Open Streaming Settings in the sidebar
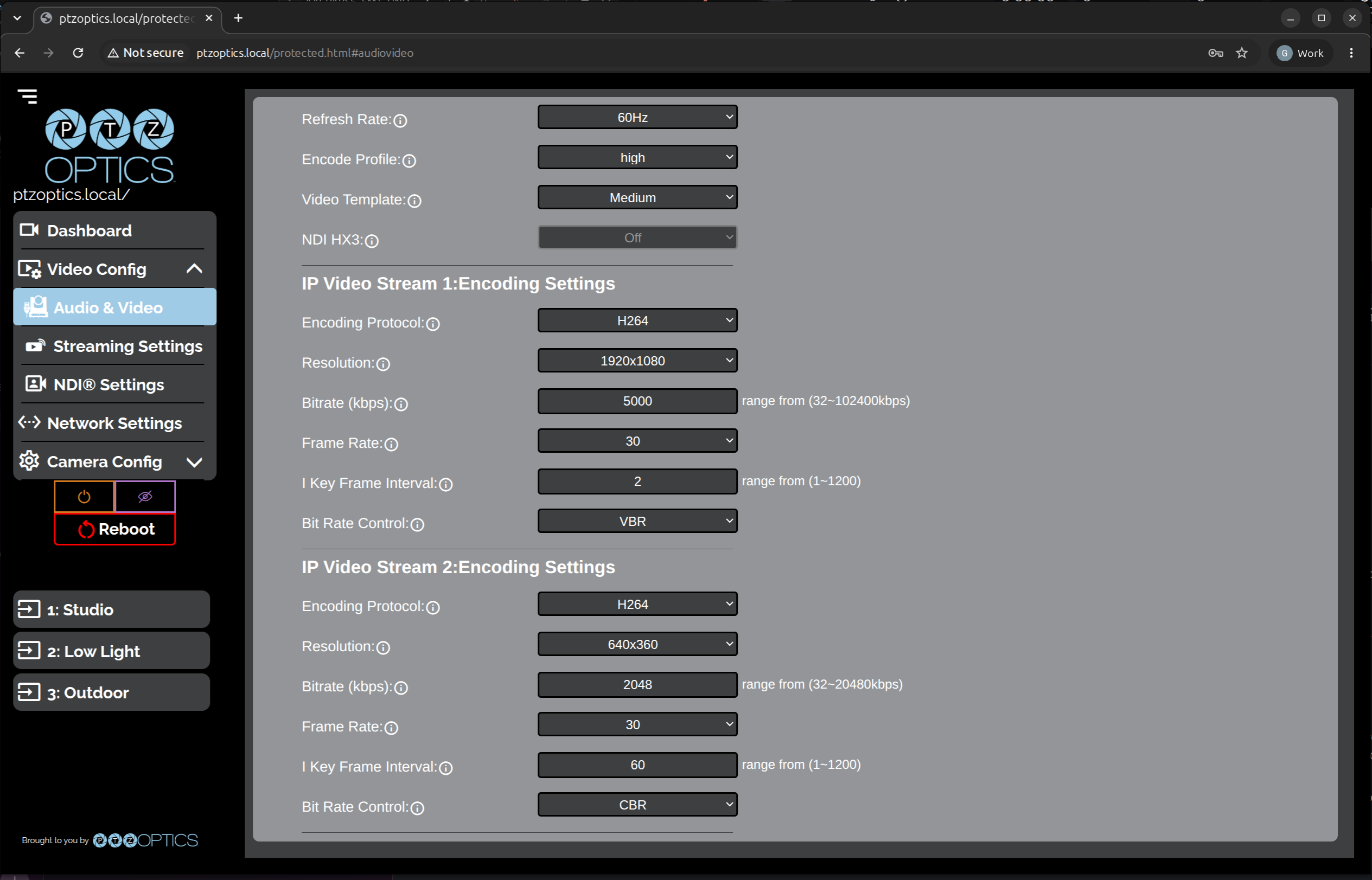 coord(114,346)
